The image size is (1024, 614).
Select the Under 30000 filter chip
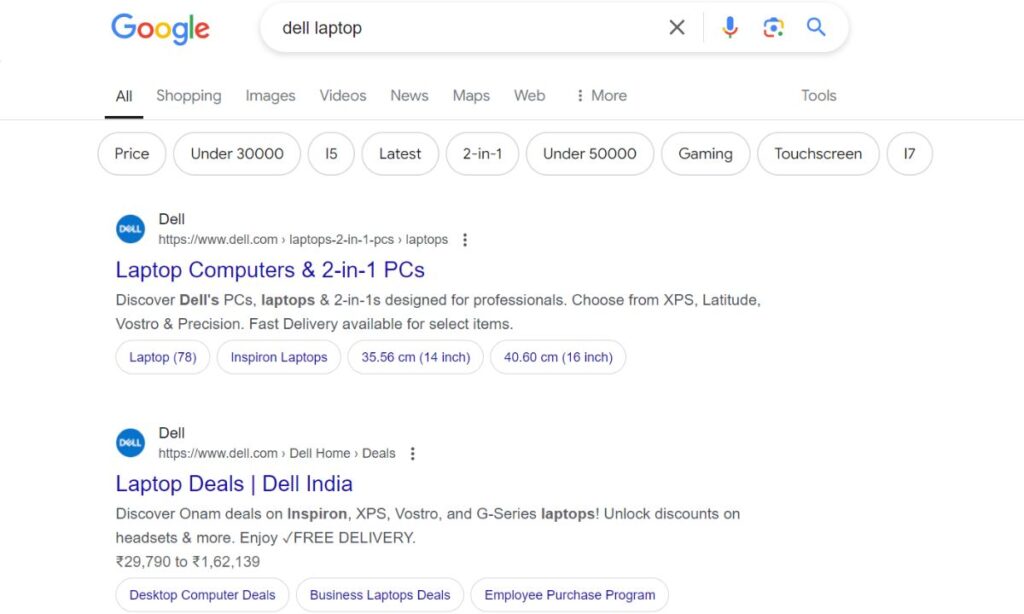[237, 154]
